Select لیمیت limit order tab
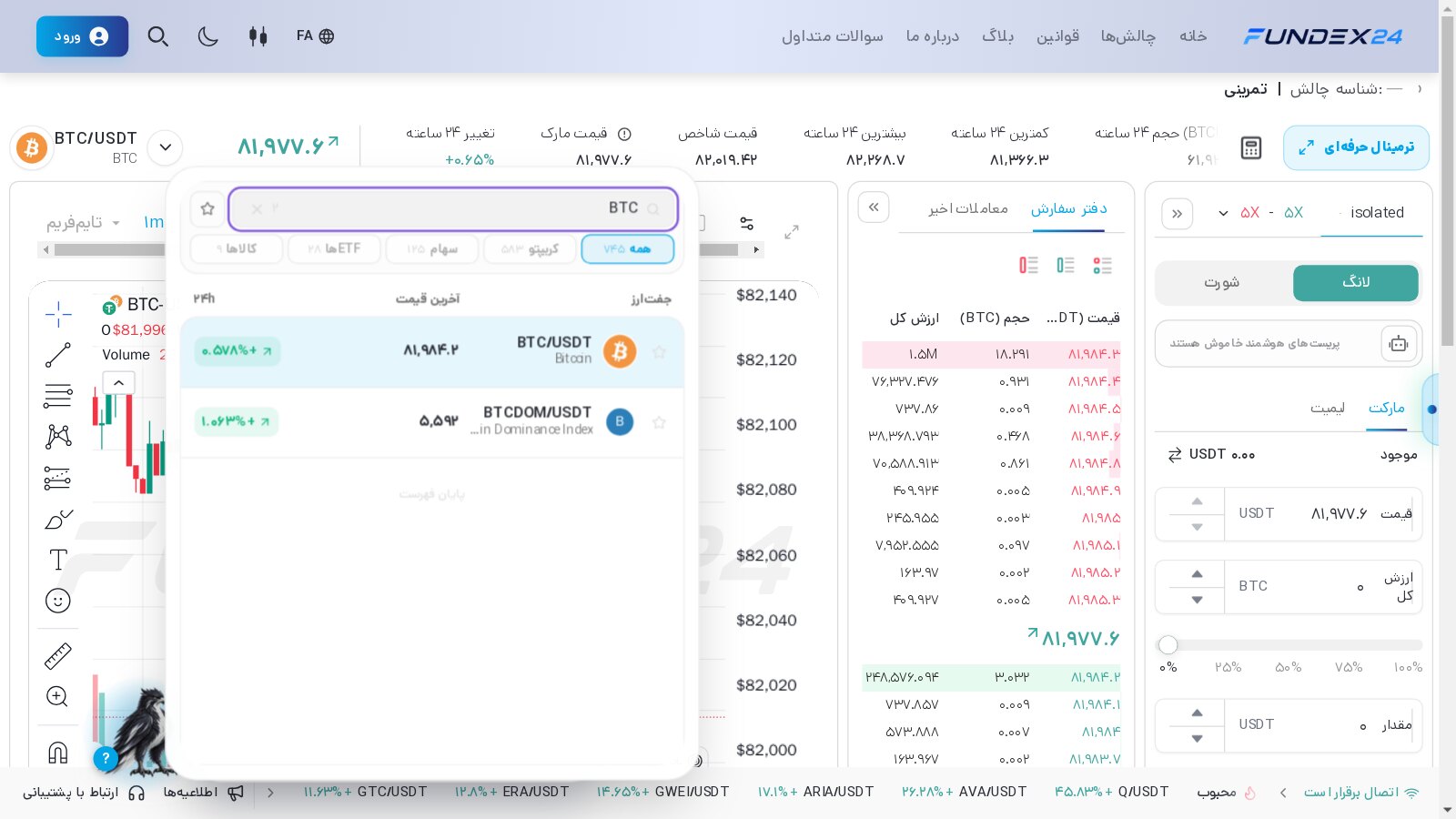This screenshot has width=1456, height=819. pyautogui.click(x=1328, y=408)
